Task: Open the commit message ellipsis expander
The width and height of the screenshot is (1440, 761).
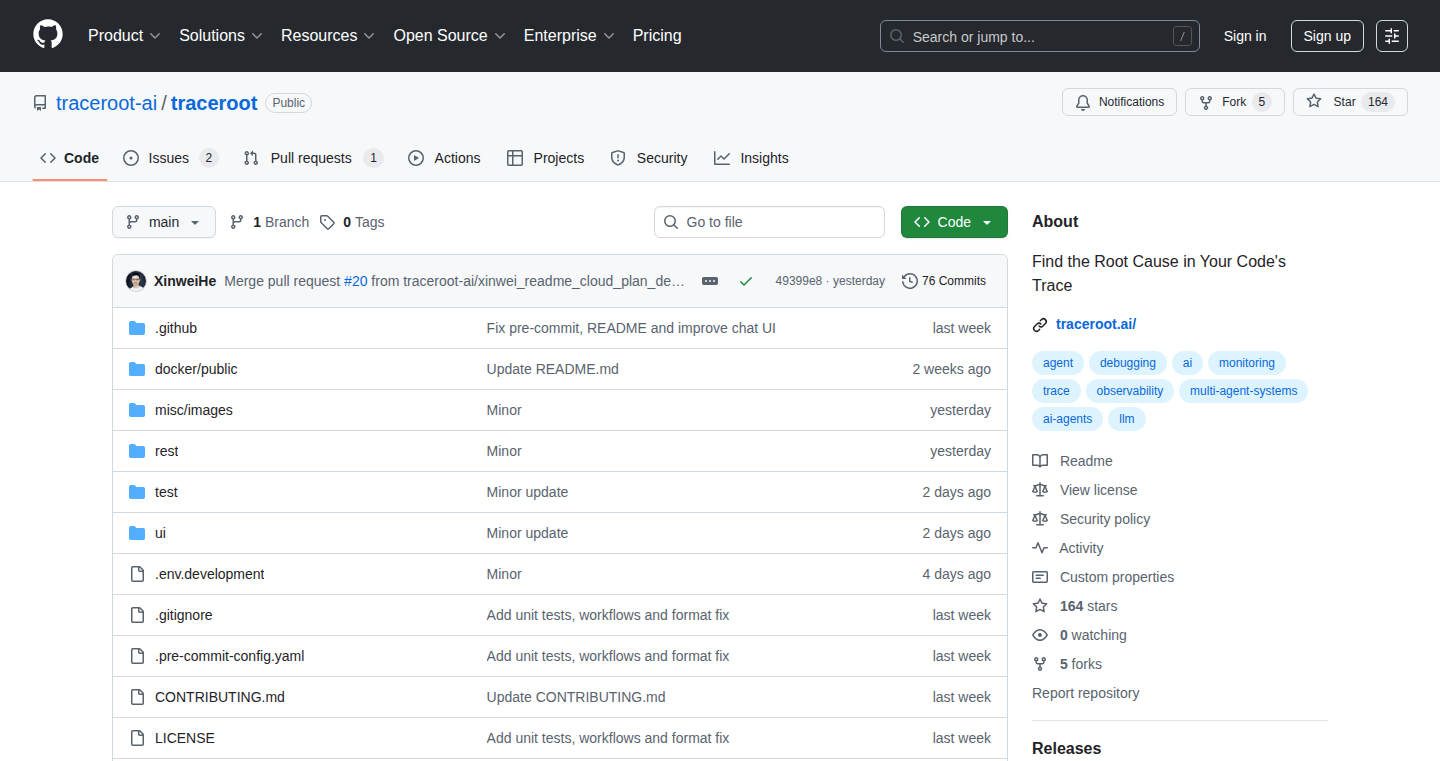Action: pyautogui.click(x=710, y=281)
